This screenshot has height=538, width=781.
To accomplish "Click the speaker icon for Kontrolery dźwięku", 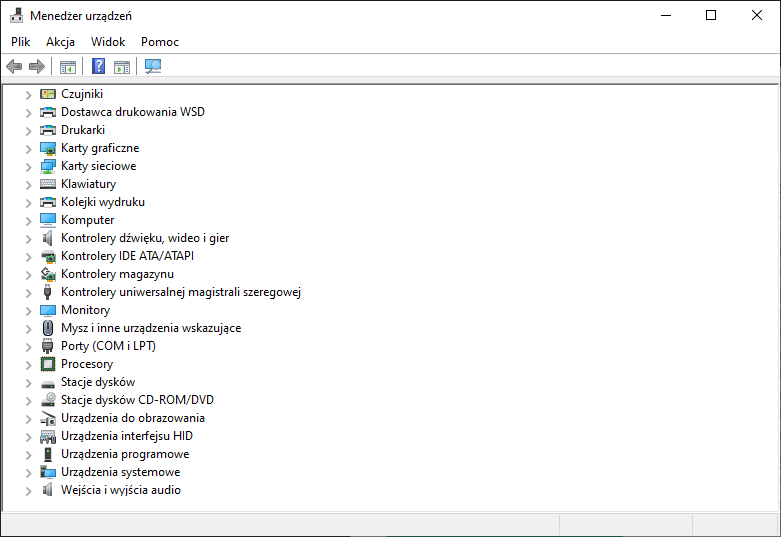I will click(48, 238).
